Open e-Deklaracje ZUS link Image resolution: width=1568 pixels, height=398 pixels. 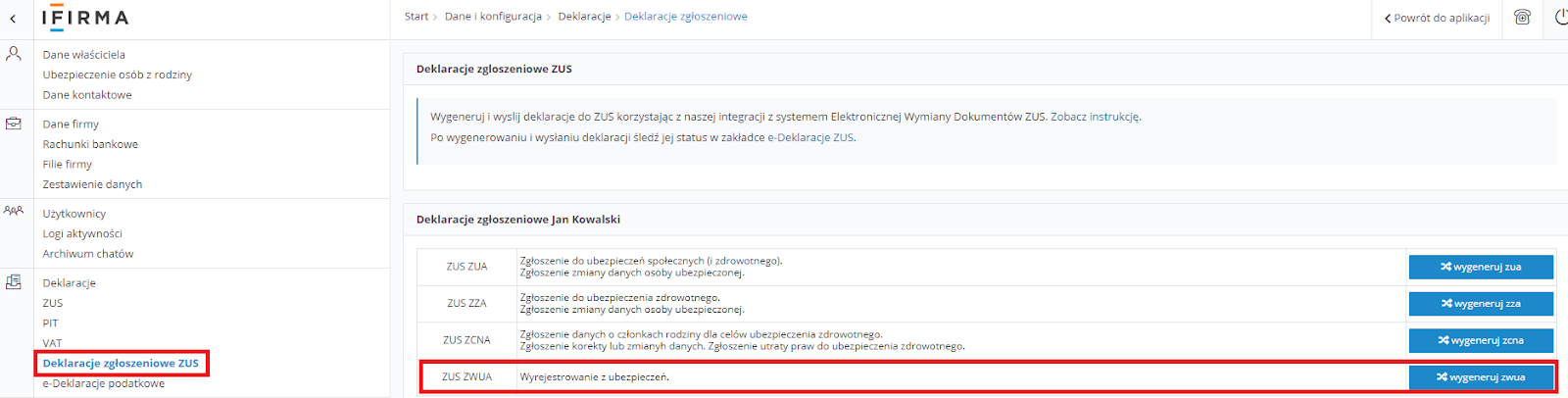810,138
